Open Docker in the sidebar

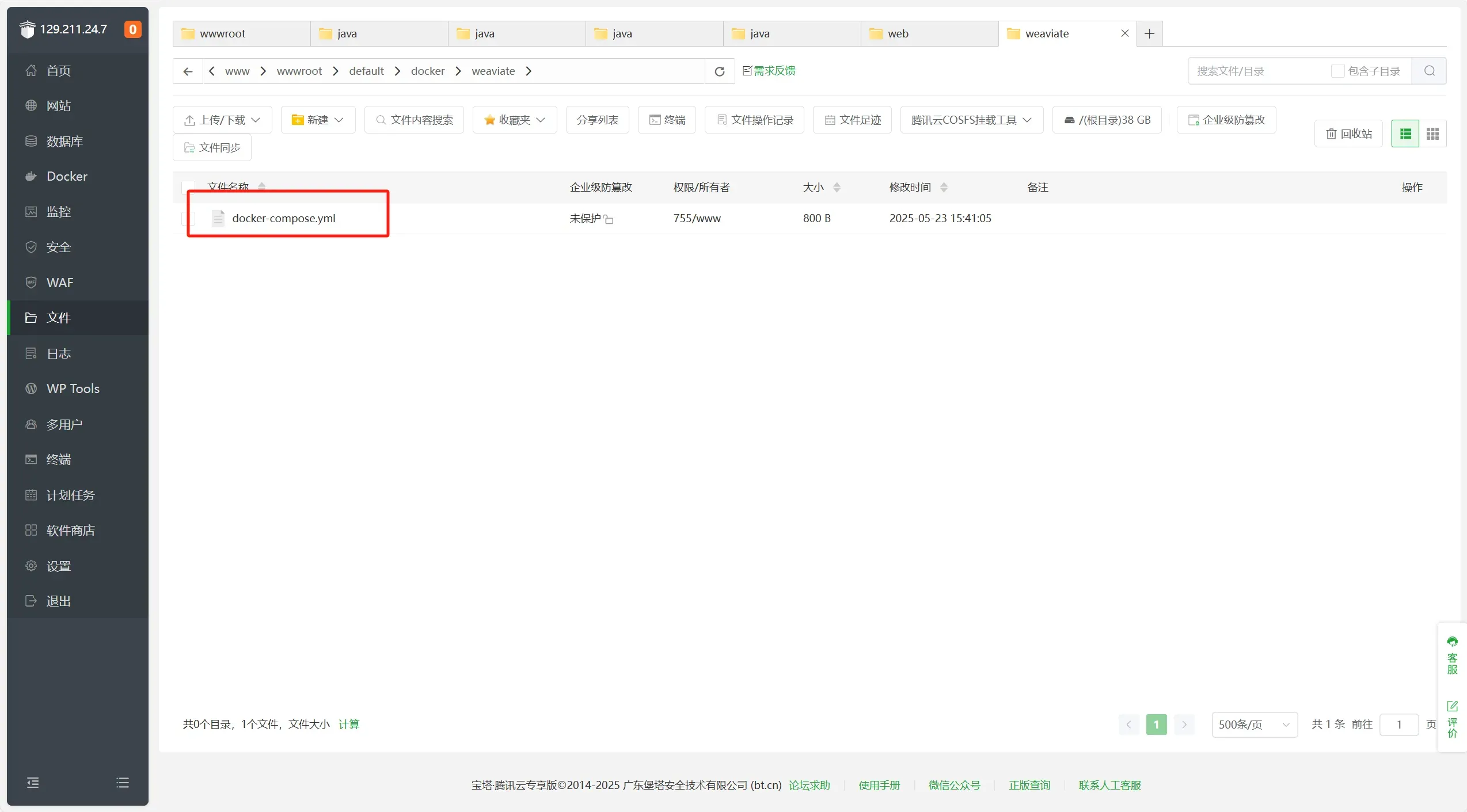(x=67, y=177)
